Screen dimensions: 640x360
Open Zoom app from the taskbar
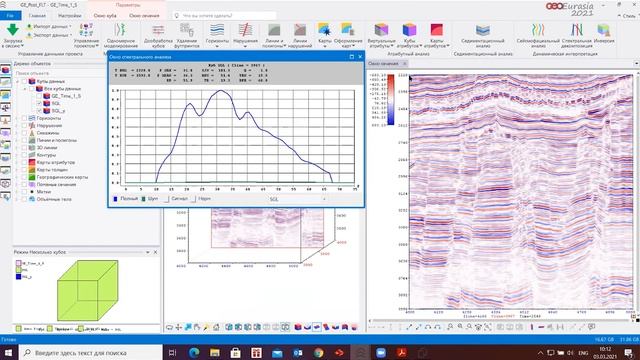[x=380, y=352]
